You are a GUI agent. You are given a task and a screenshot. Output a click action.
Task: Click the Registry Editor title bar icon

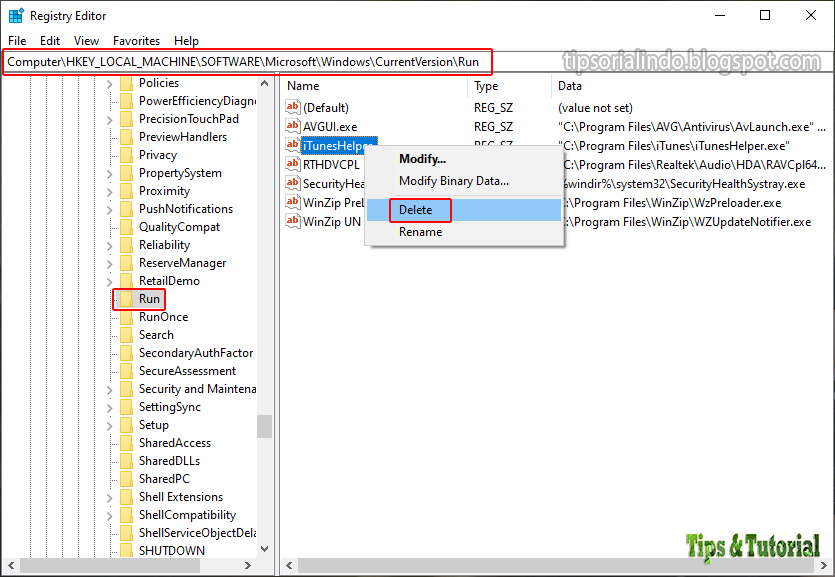(16, 16)
